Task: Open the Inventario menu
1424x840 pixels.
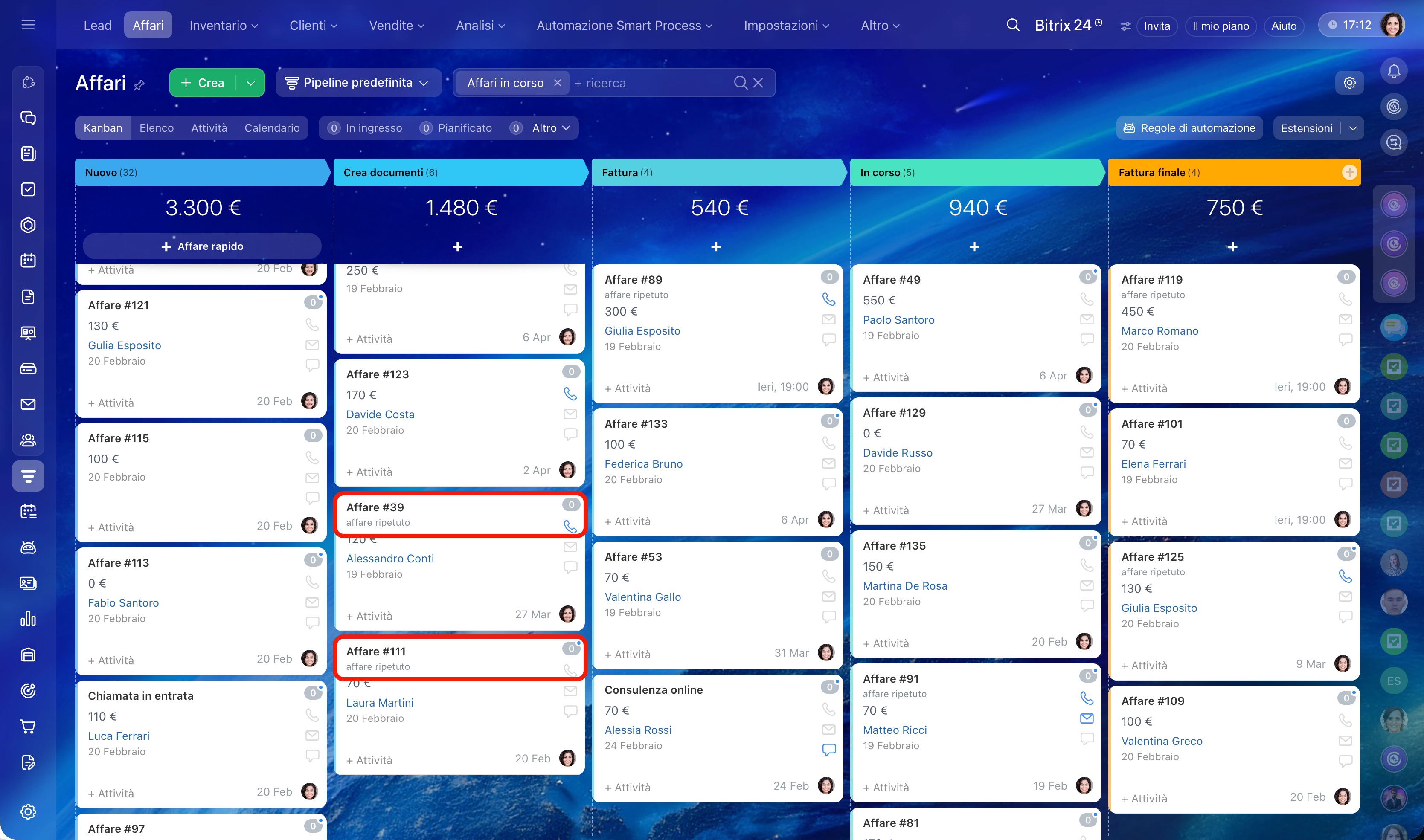Action: pos(224,26)
